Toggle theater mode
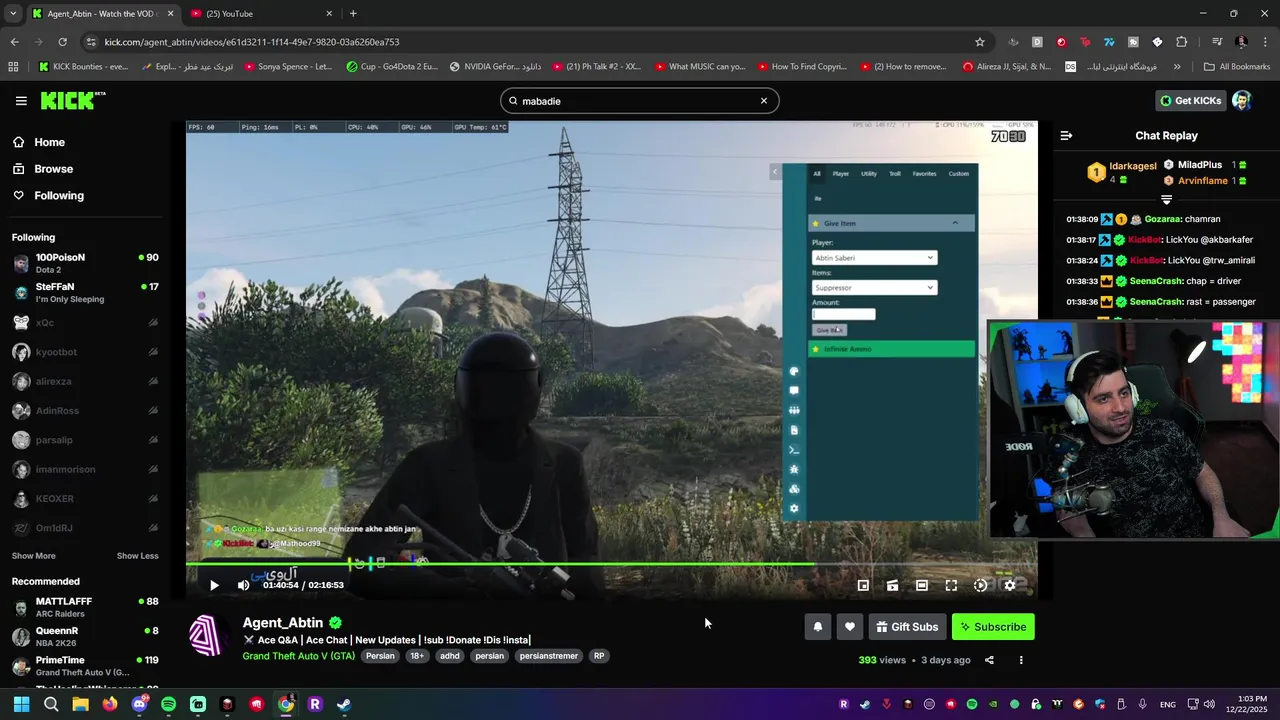 [x=922, y=585]
